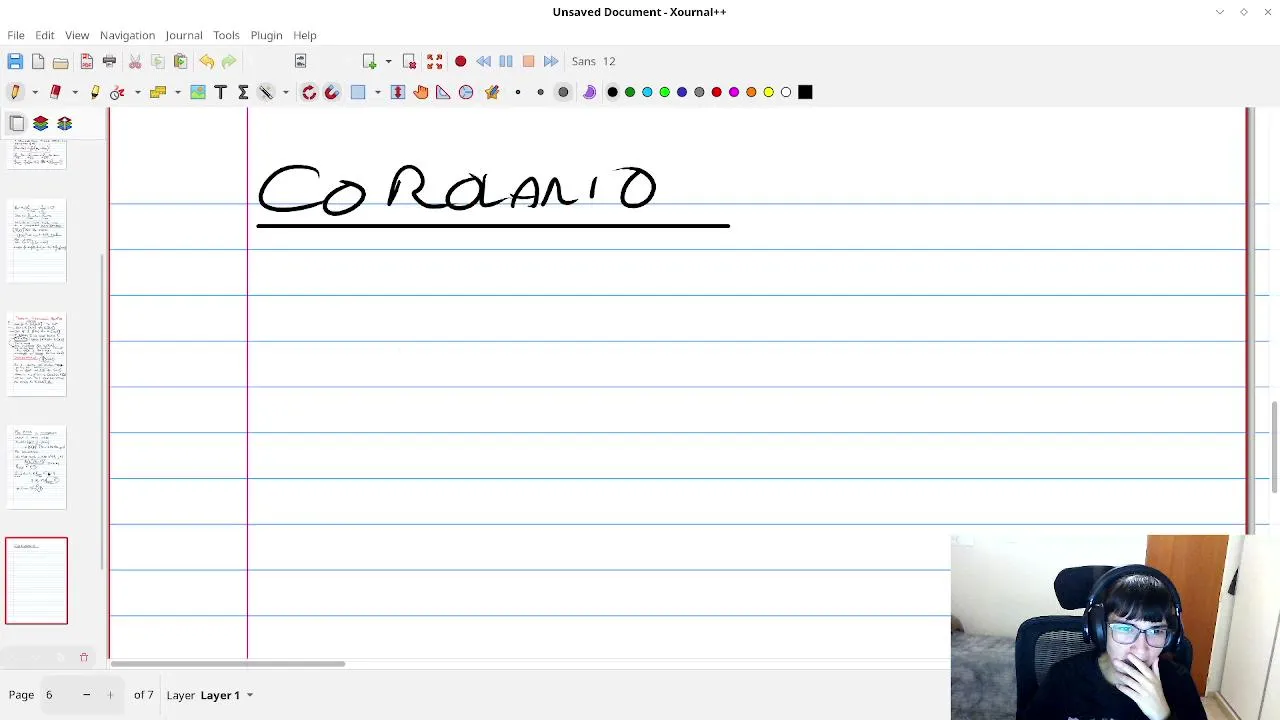This screenshot has height=720, width=1280.
Task: Create a new document
Action: pos(38,61)
